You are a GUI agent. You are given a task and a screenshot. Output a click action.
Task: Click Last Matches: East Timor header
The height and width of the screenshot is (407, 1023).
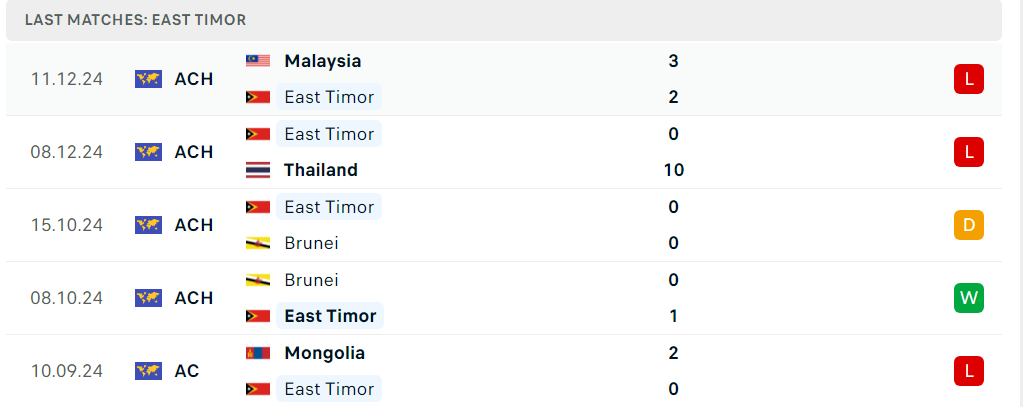136,20
